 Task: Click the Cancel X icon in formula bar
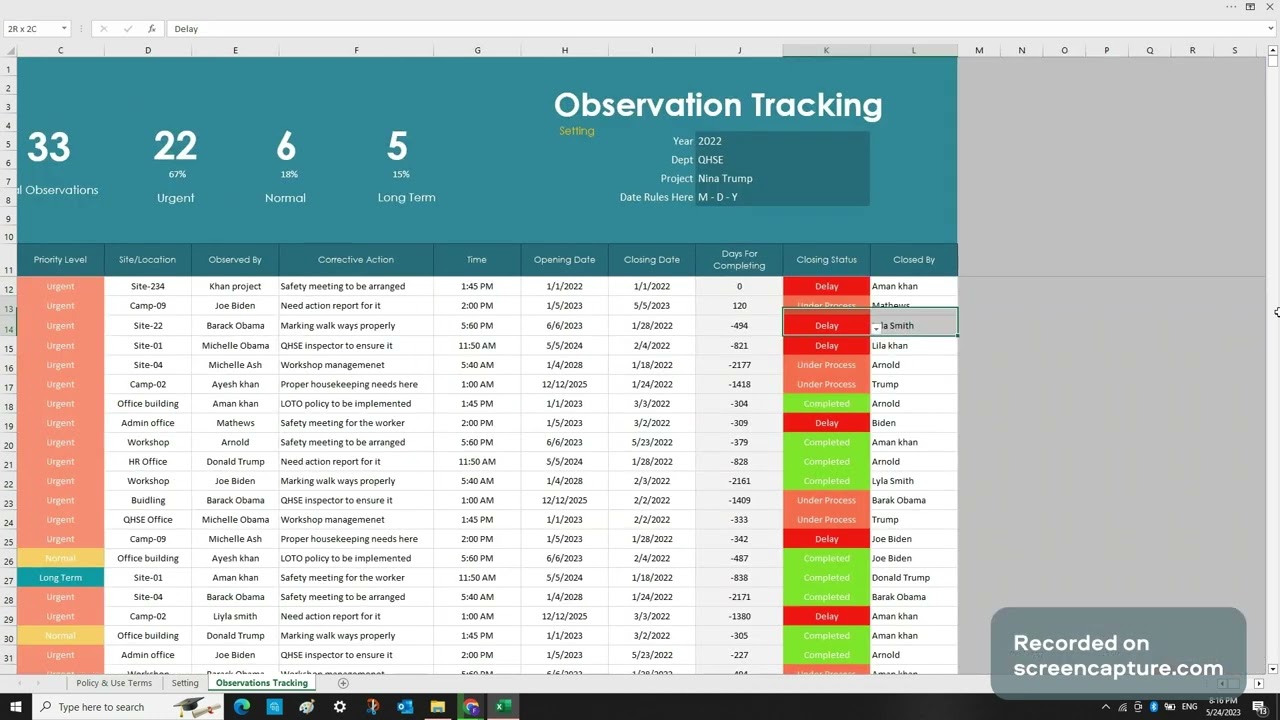click(x=103, y=29)
